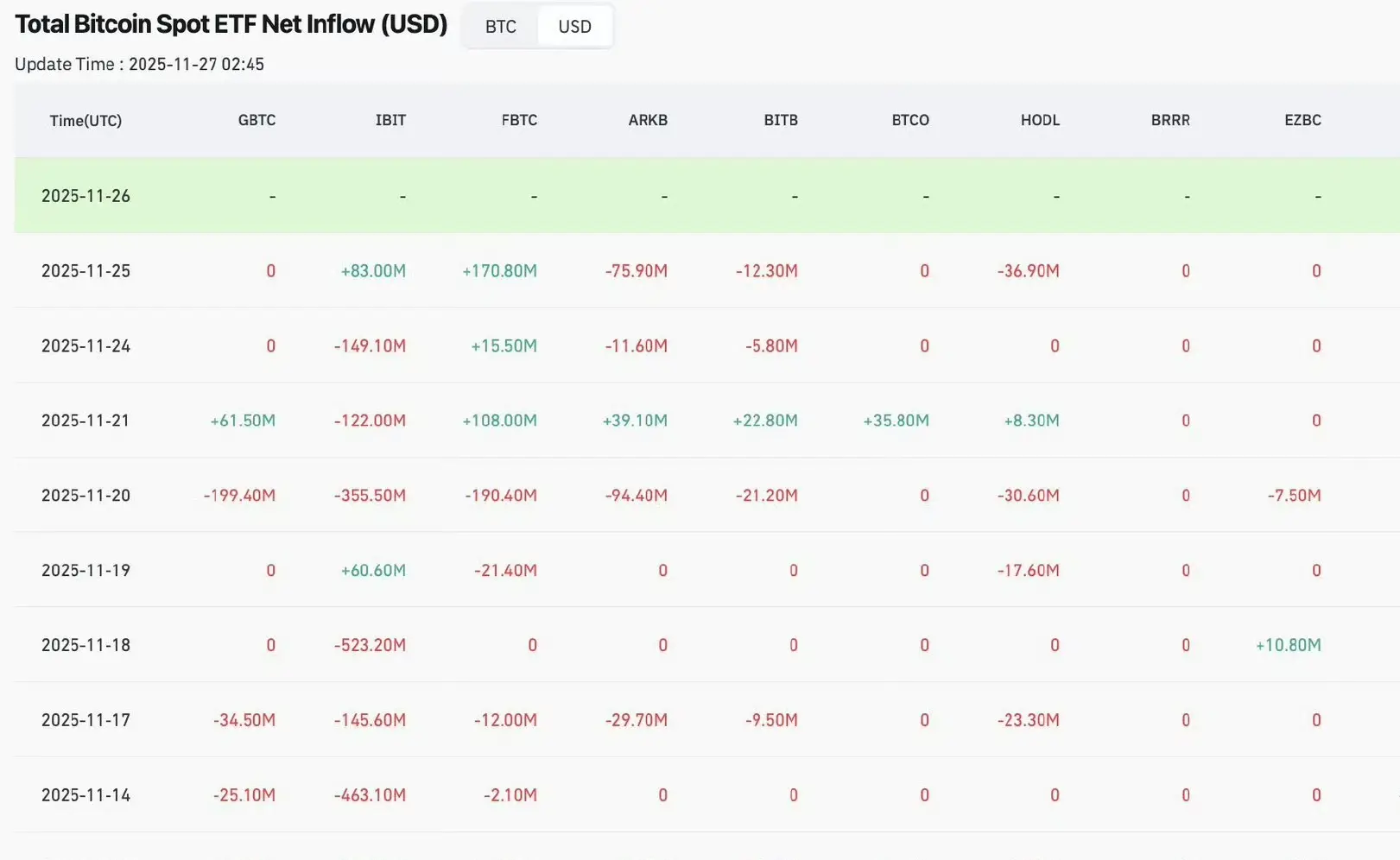Click the BTCO column header
The height and width of the screenshot is (860, 1400).
point(910,120)
